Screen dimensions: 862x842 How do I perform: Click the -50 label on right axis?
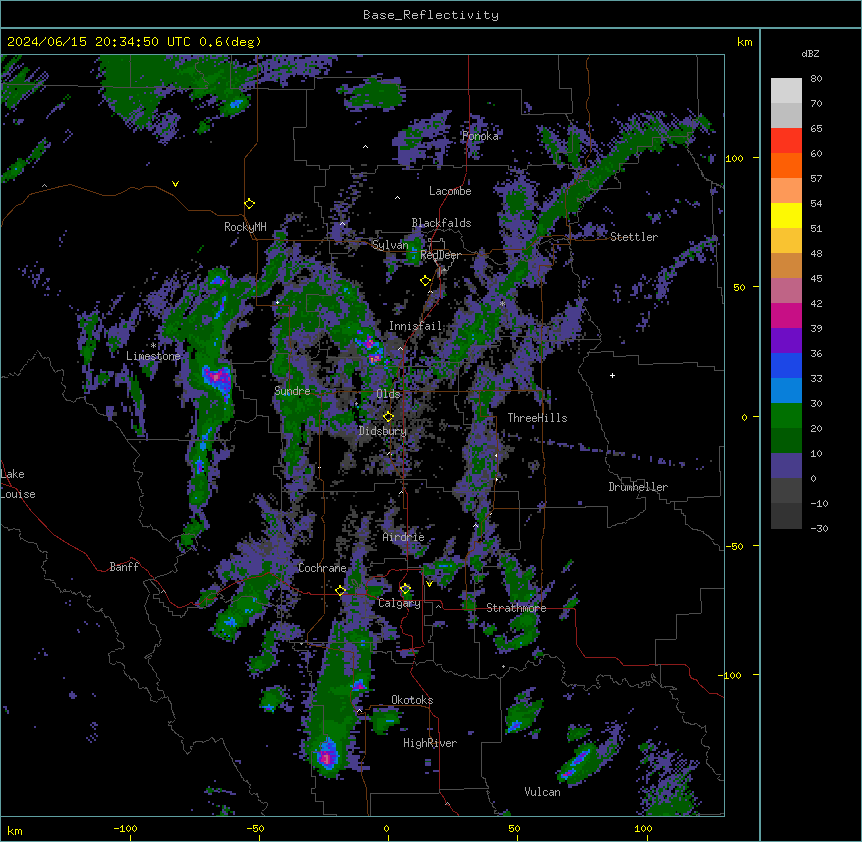[734, 546]
